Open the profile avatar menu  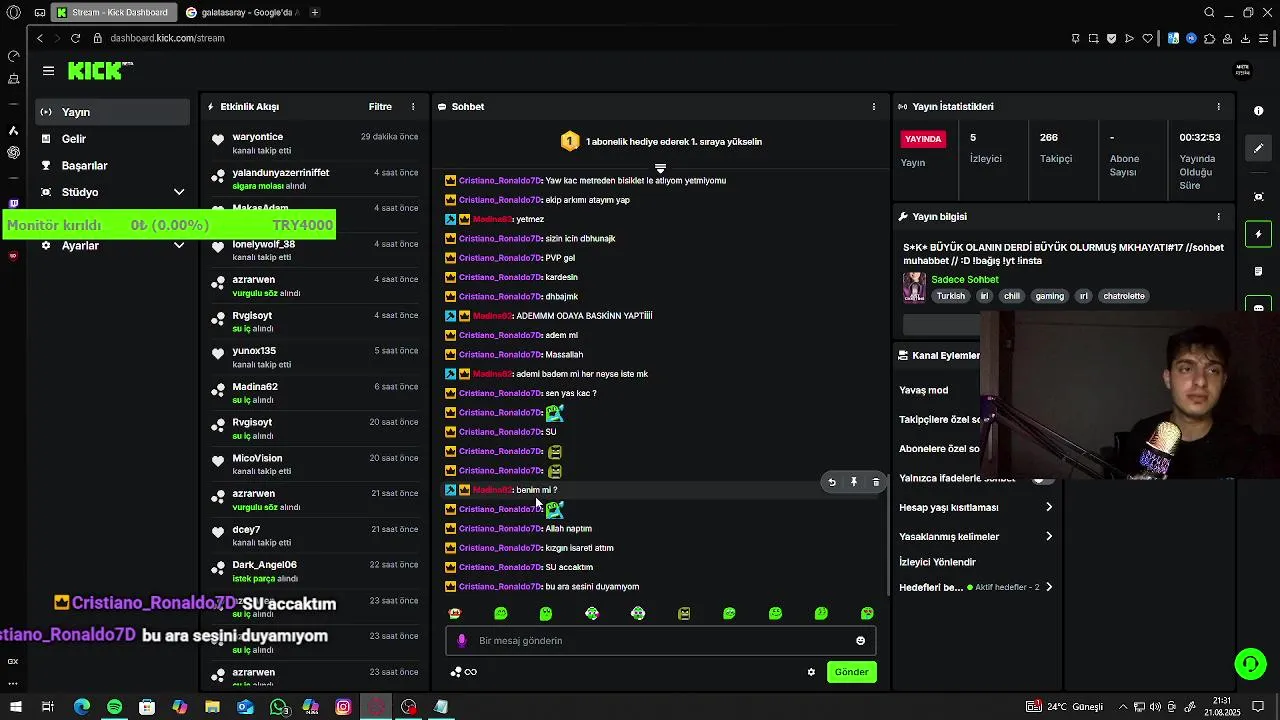point(1243,70)
